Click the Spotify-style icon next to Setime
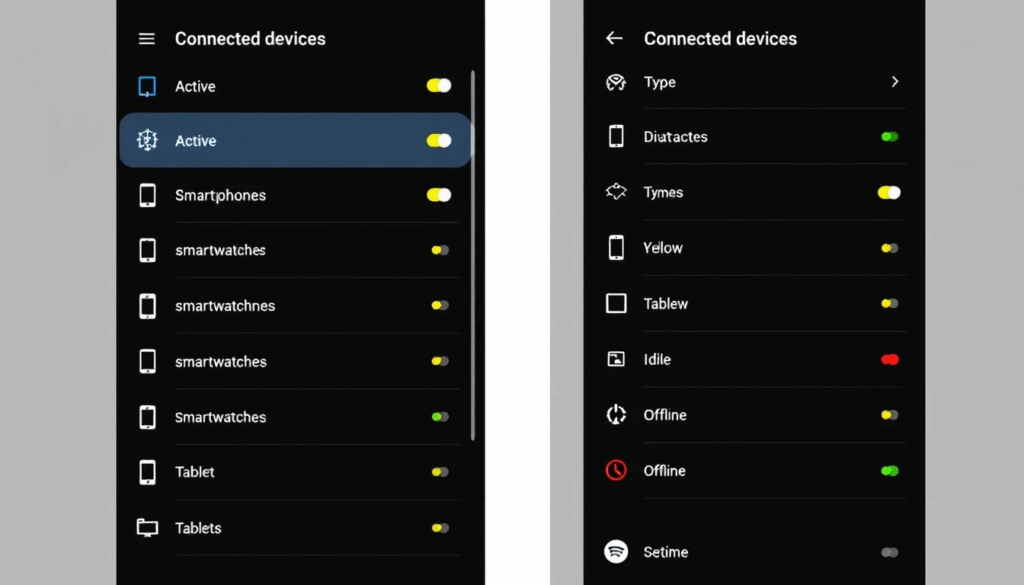The image size is (1024, 585). coord(616,552)
